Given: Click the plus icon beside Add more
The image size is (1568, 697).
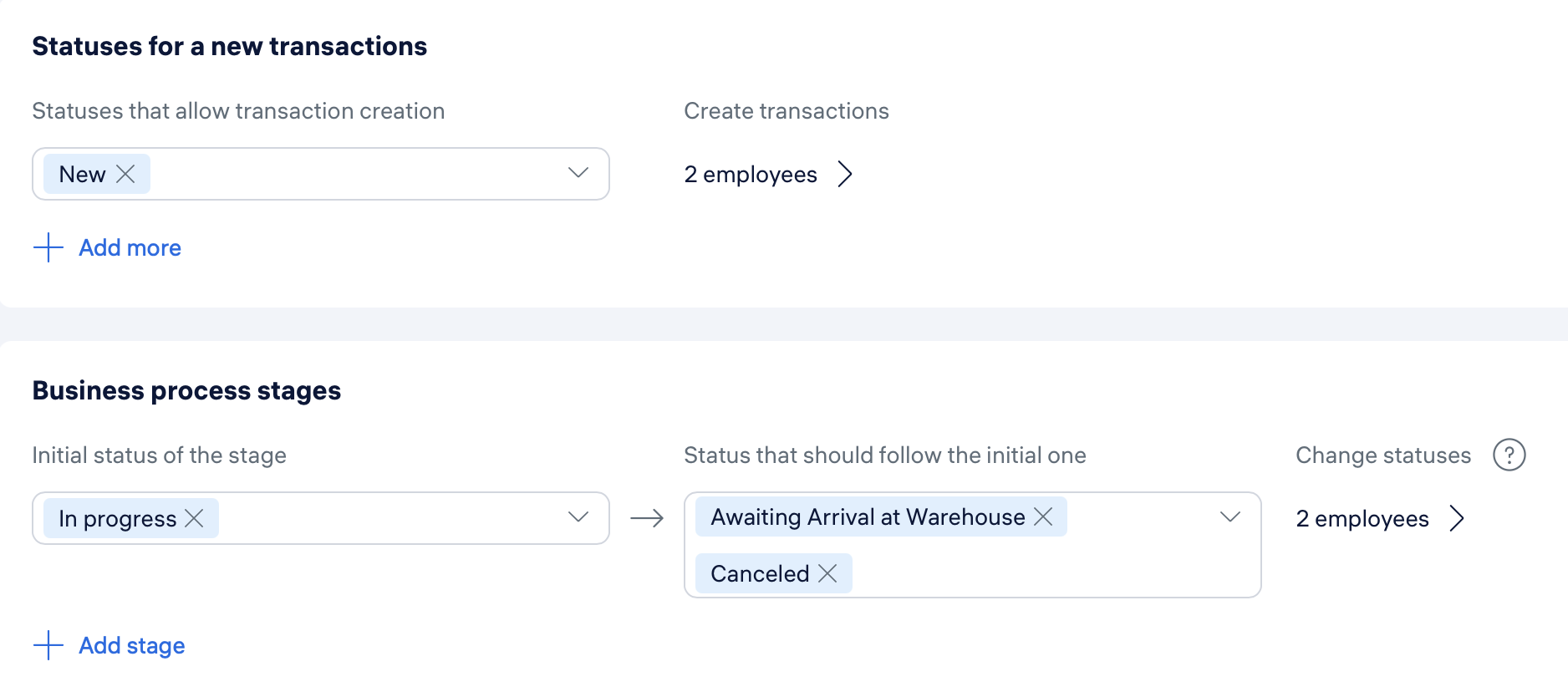Looking at the screenshot, I should point(48,247).
